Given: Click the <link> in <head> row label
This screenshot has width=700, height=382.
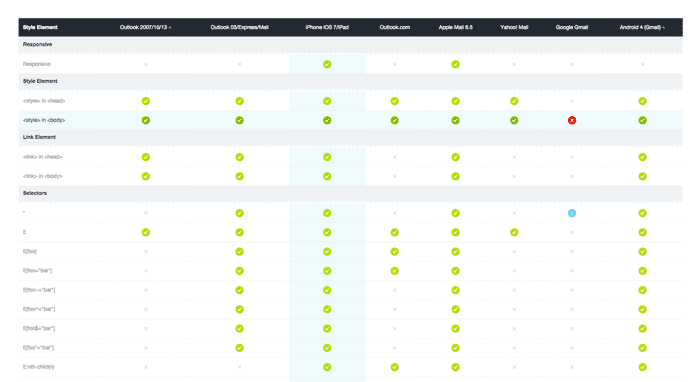Looking at the screenshot, I should [42, 157].
